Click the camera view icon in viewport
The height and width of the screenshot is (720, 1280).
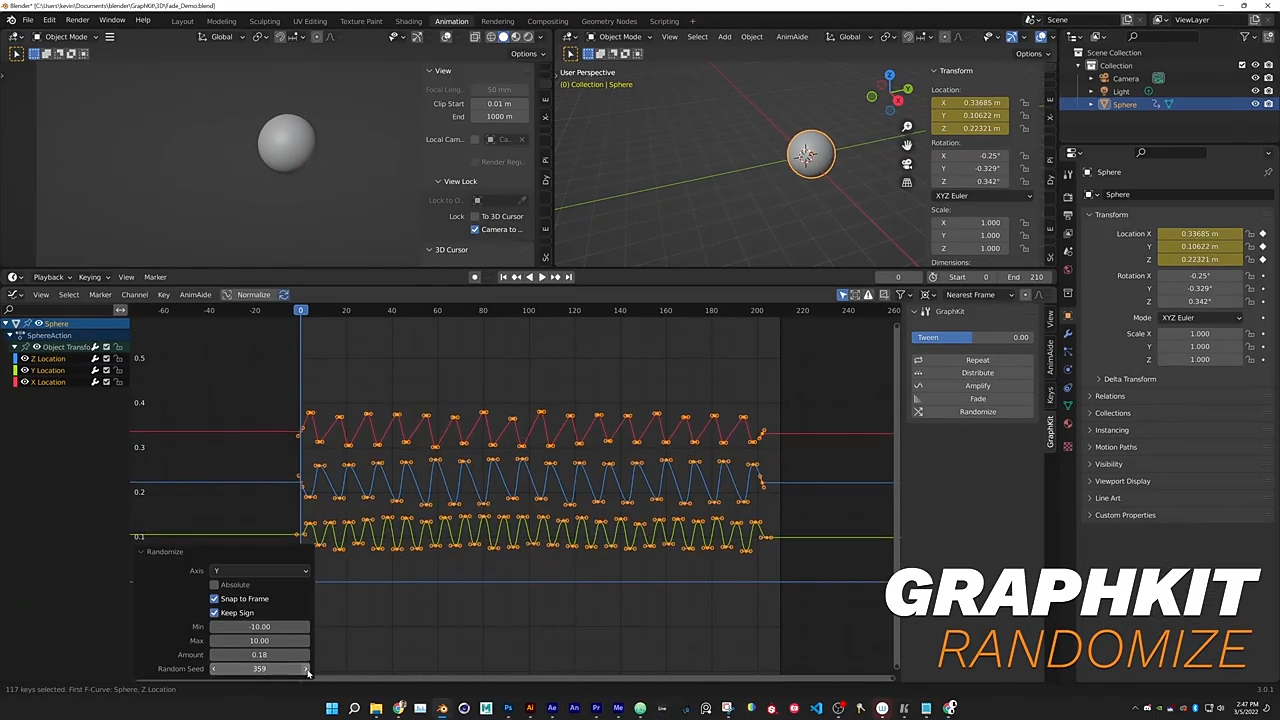pos(907,164)
